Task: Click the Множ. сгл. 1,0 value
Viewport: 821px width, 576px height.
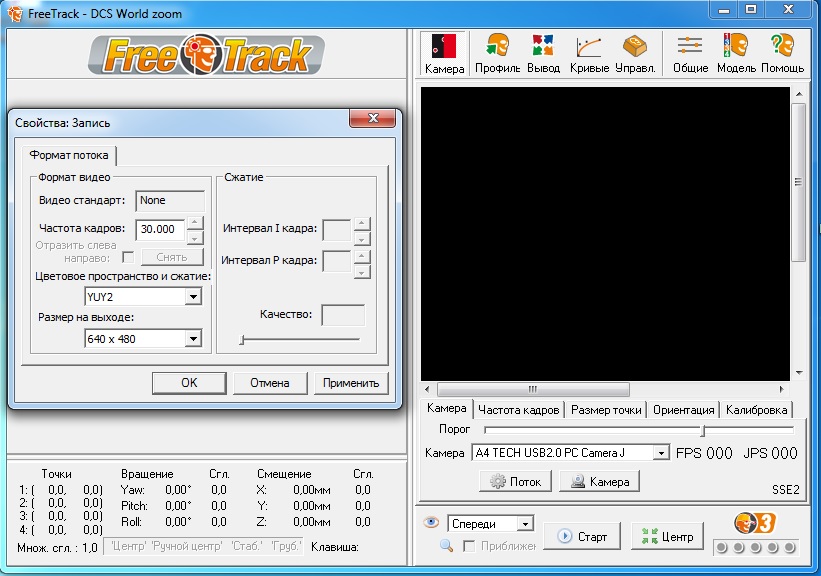Action: [x=90, y=548]
